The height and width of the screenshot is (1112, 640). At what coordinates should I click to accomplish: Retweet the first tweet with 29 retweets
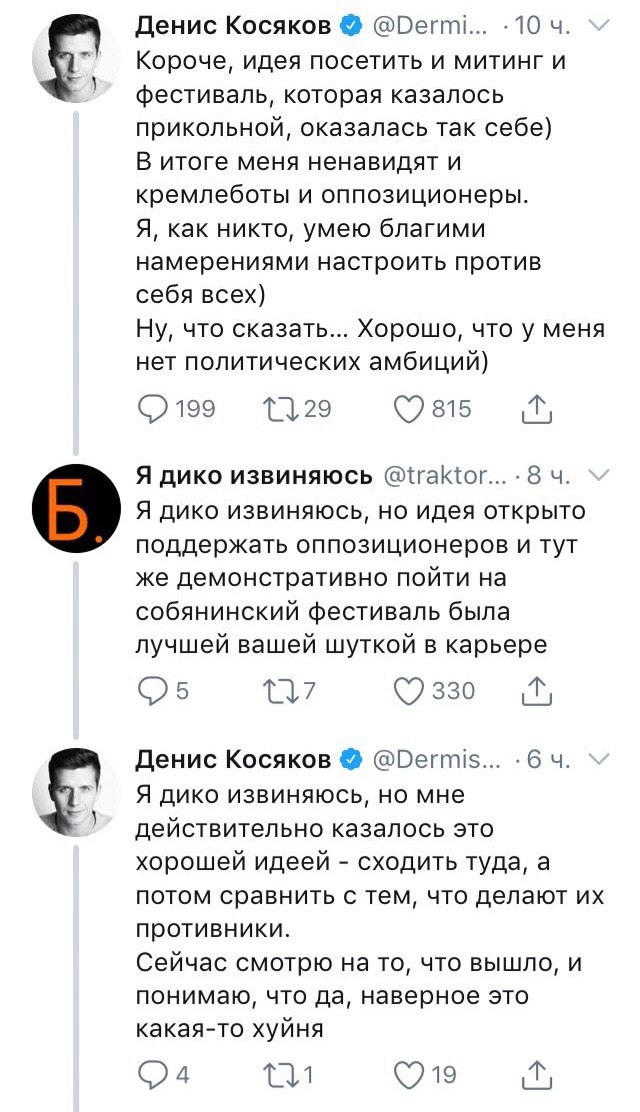(276, 408)
